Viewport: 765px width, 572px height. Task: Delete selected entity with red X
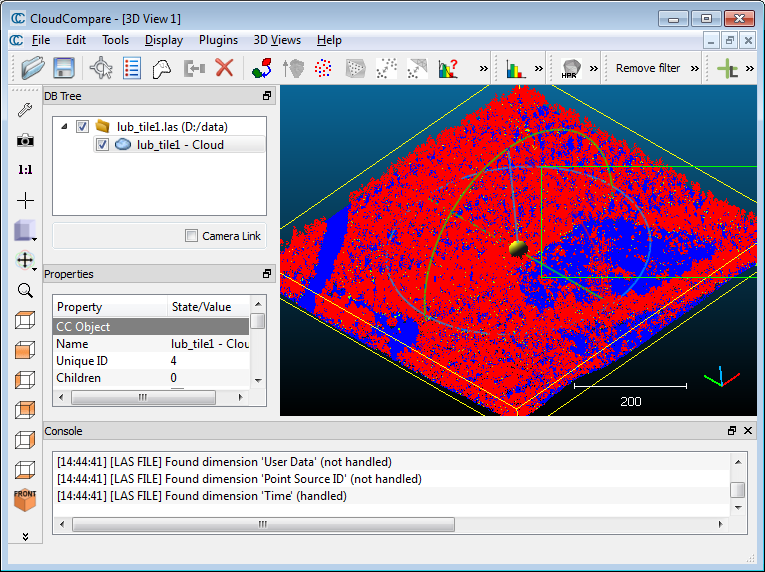(x=224, y=68)
